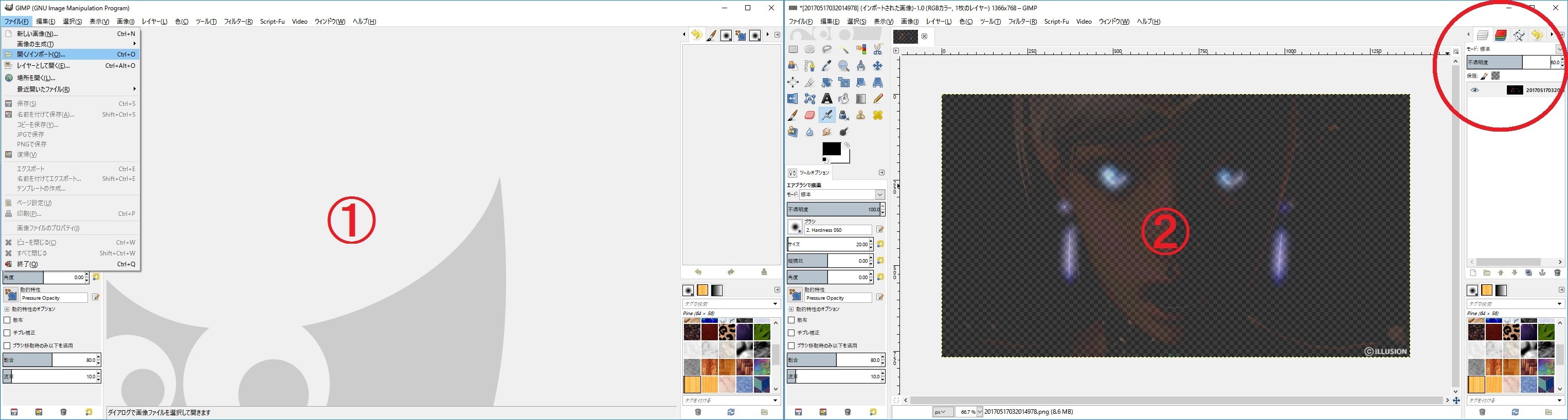Open the px unit dropdown in status bar
The image size is (1568, 420).
[x=943, y=412]
